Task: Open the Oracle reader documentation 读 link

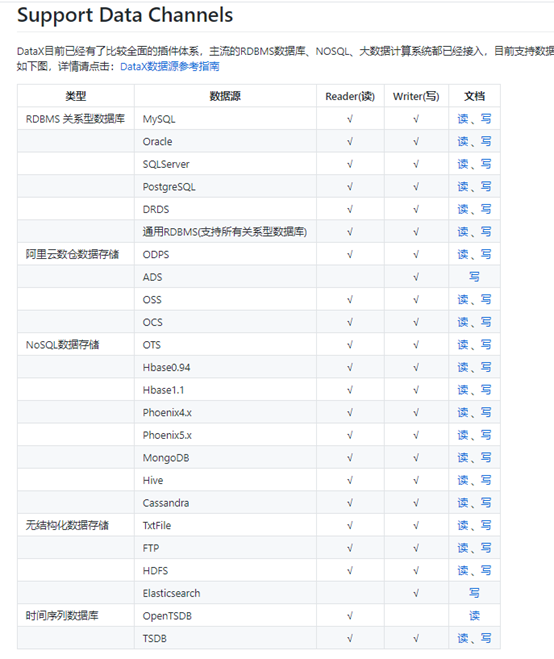Action: 463,141
